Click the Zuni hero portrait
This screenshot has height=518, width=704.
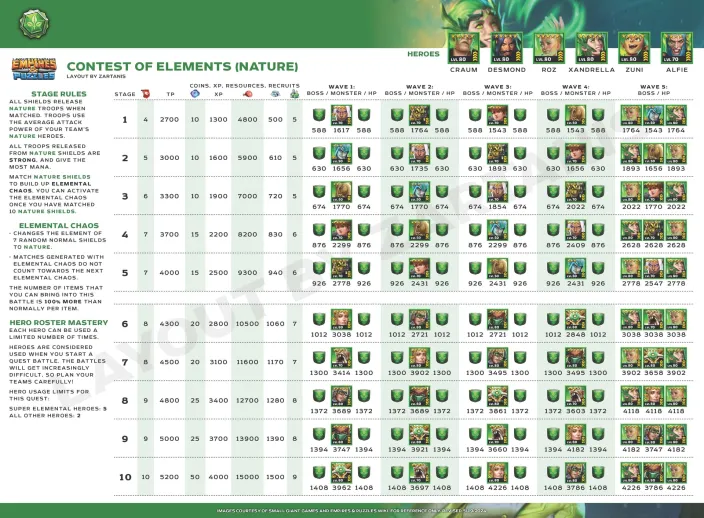click(632, 47)
